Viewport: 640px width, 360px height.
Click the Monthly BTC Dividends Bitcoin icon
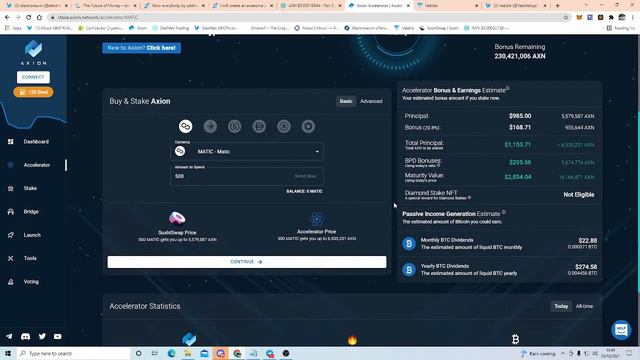click(x=409, y=244)
